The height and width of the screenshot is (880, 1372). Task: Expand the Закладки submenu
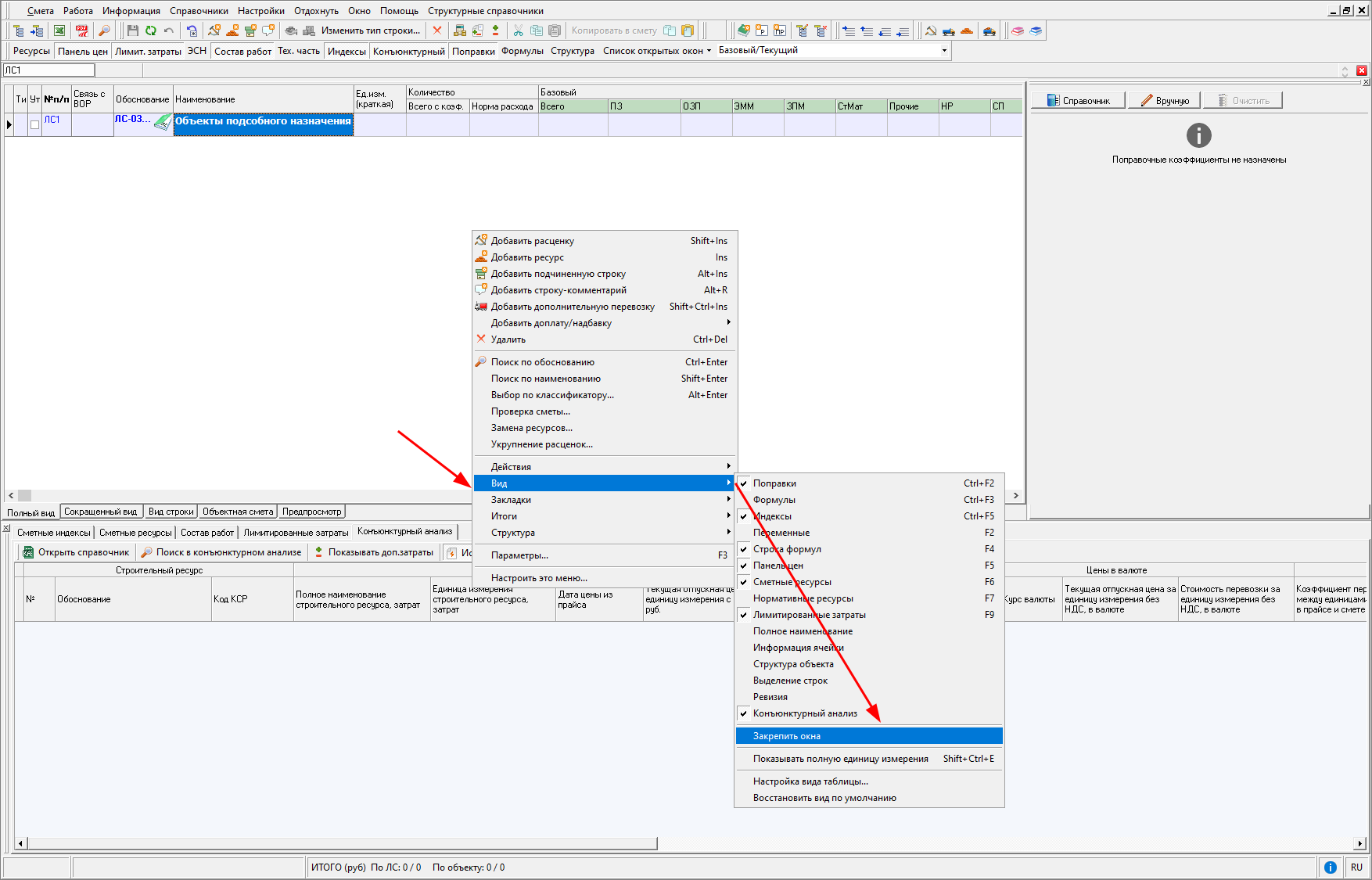[x=605, y=500]
